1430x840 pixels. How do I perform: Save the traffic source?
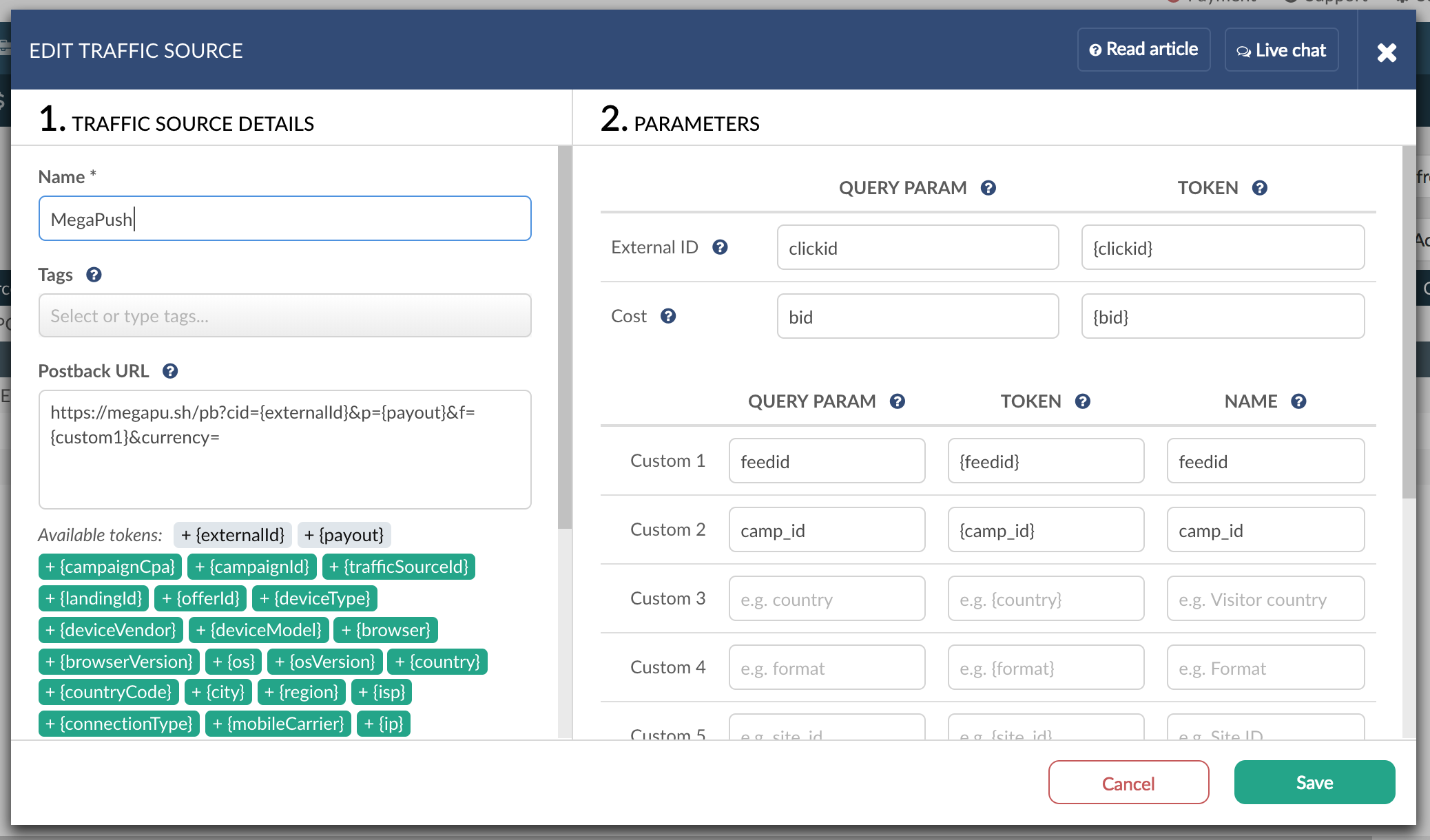pyautogui.click(x=1314, y=783)
